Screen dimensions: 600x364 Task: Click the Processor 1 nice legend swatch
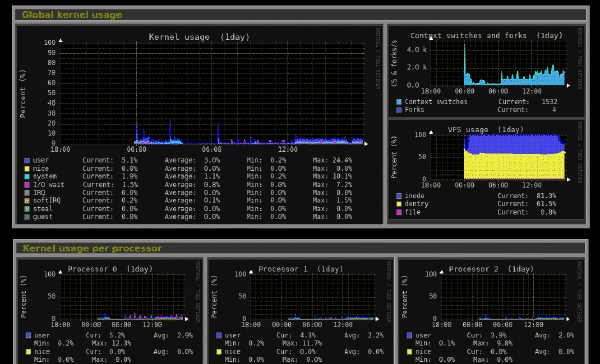pos(219,351)
